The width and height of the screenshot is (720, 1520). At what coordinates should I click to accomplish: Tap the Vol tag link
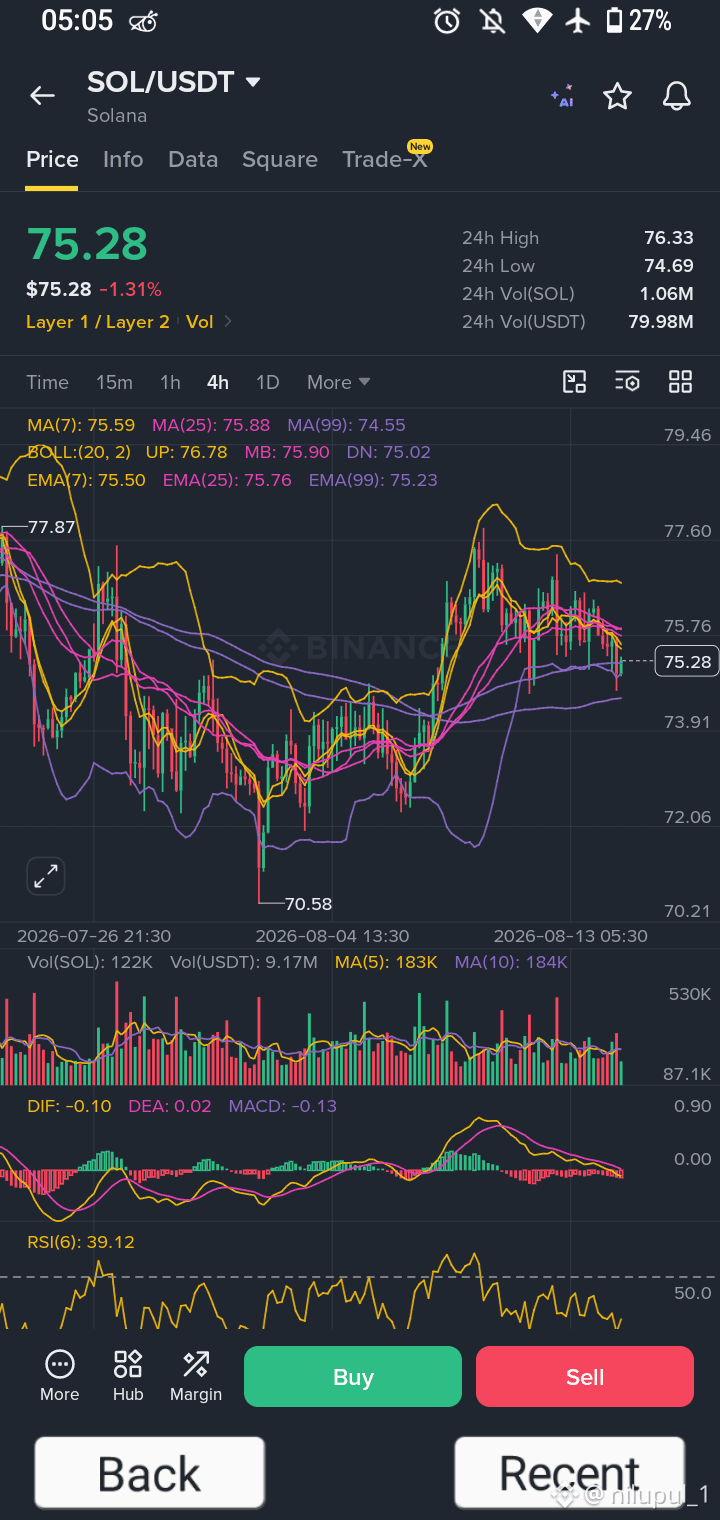200,322
